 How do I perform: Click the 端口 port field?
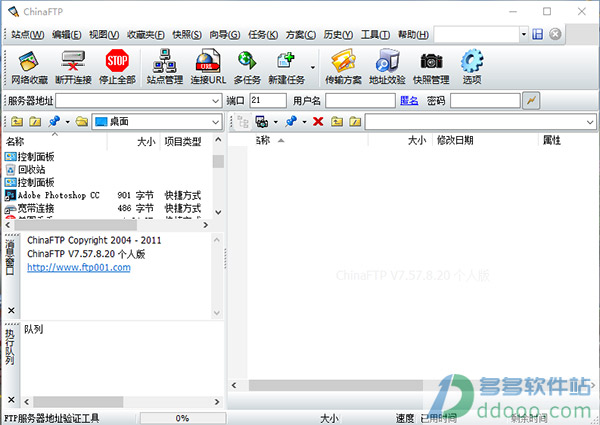point(268,101)
